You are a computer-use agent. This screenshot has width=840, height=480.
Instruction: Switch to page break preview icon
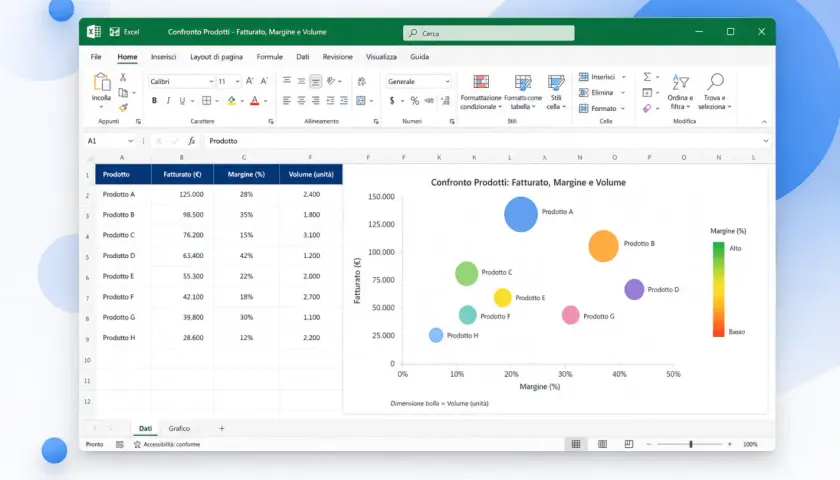(629, 444)
